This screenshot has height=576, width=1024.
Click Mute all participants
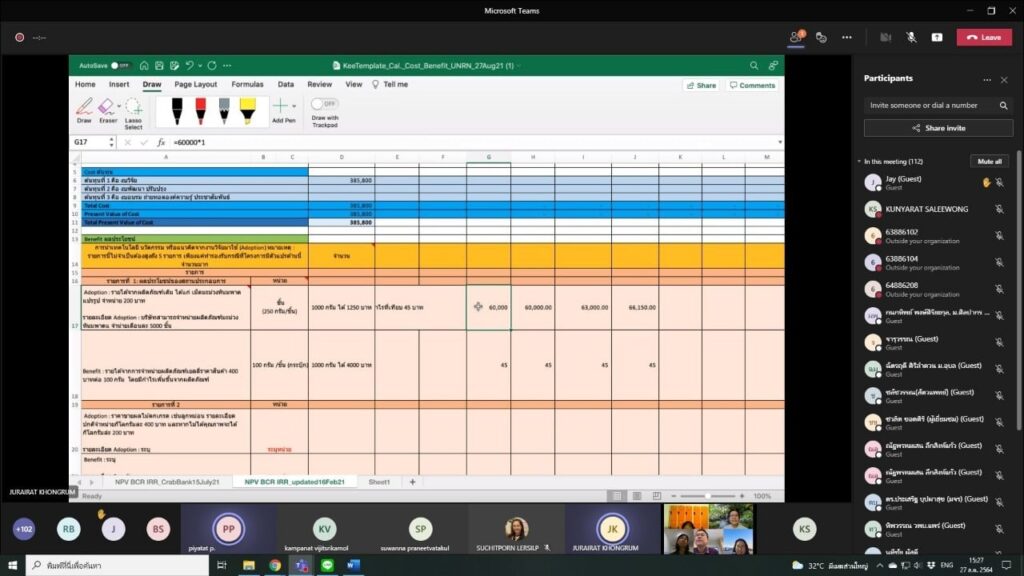point(989,161)
